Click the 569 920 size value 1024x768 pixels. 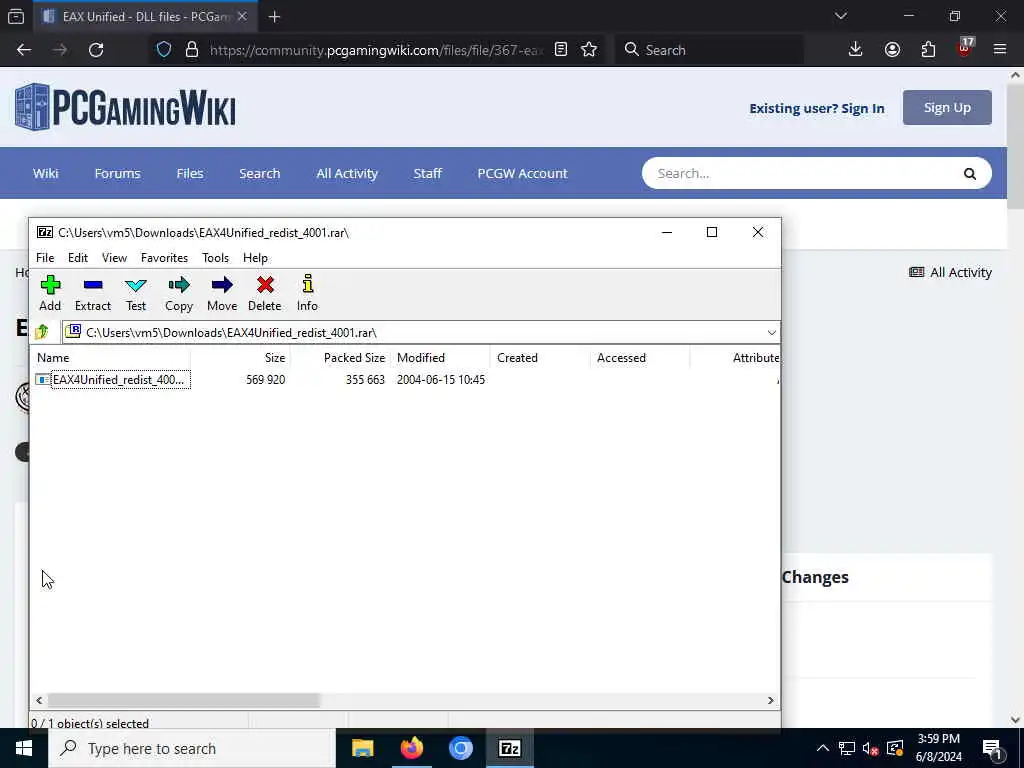pos(265,380)
